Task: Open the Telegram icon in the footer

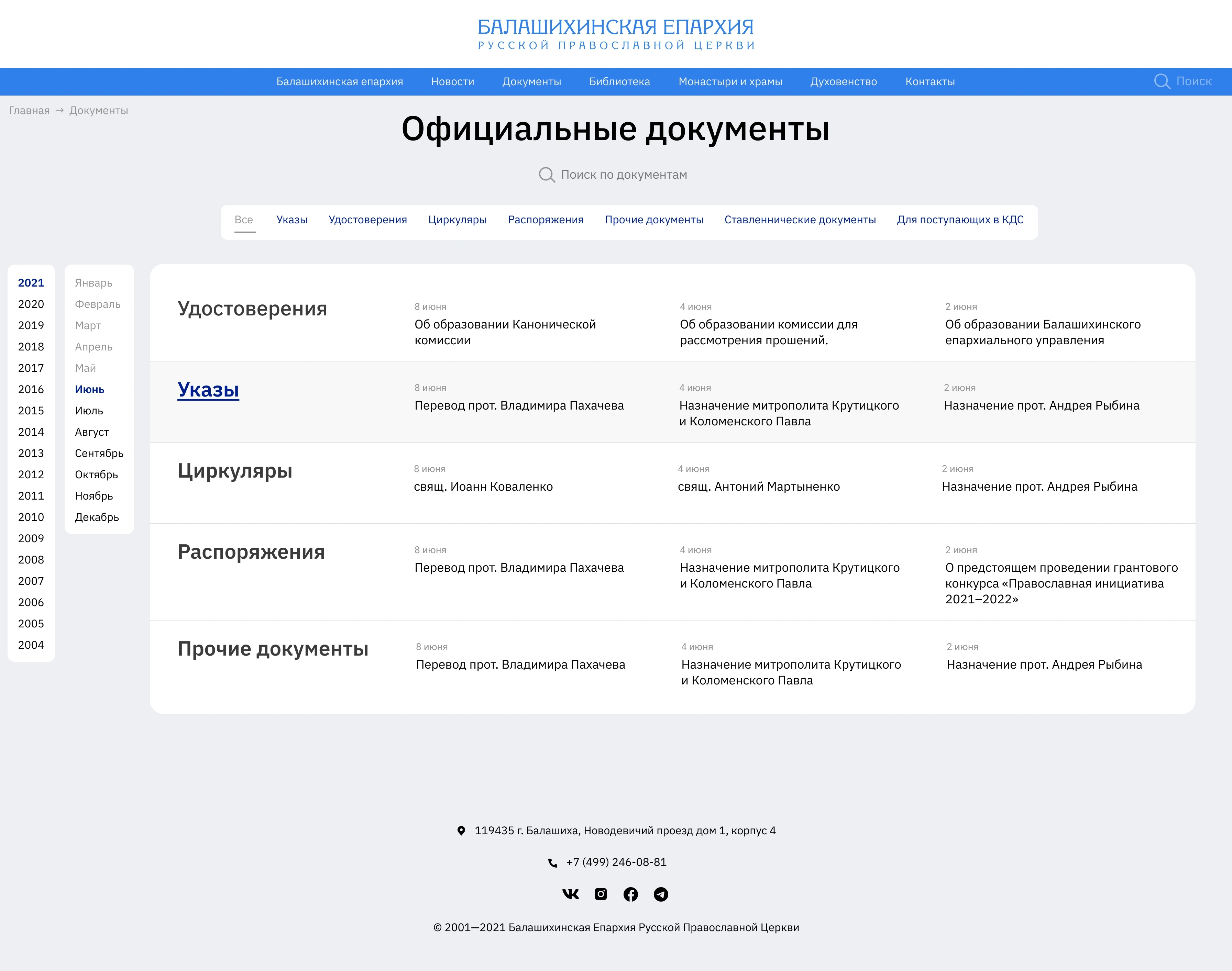Action: tap(661, 894)
